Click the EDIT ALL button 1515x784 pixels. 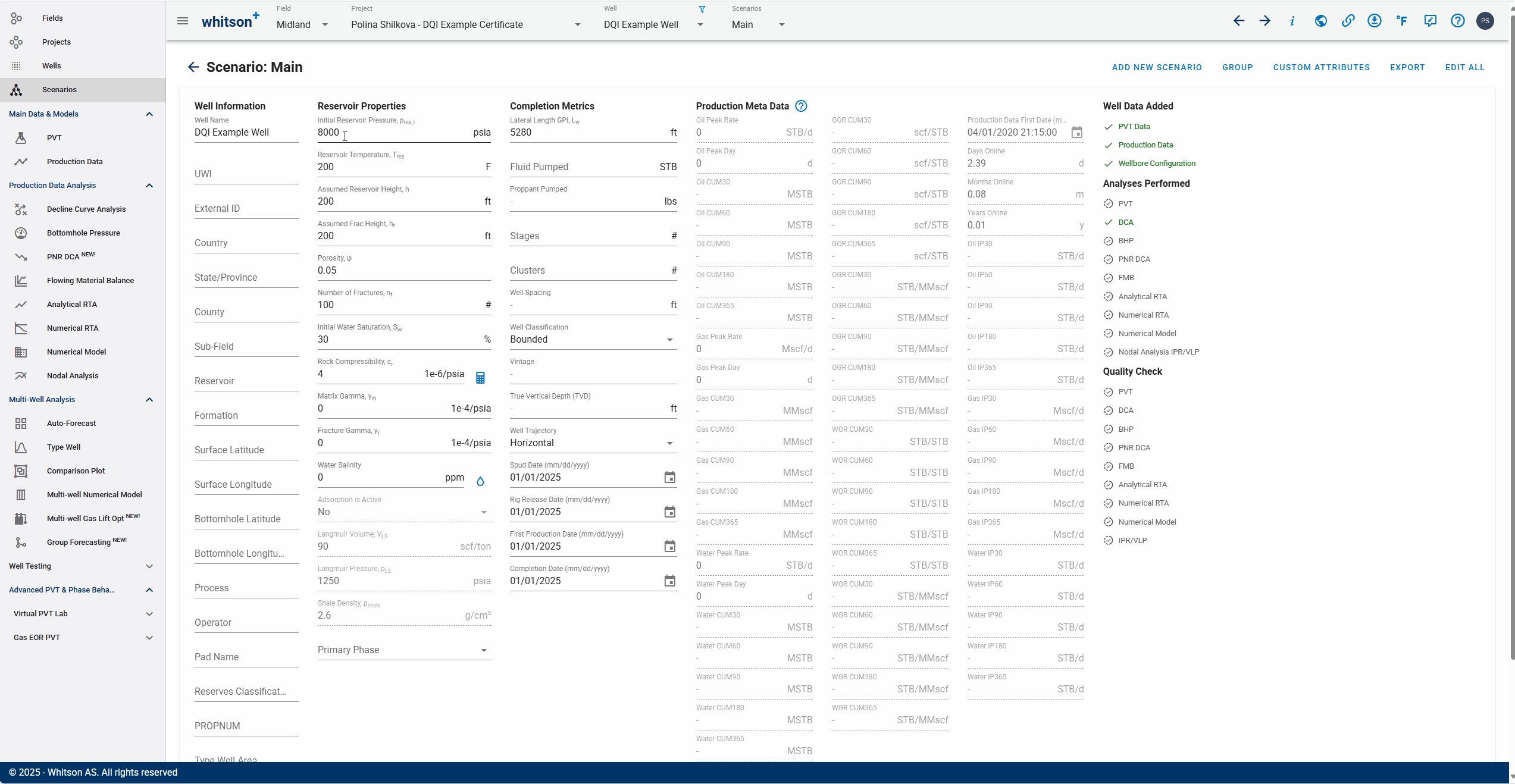pyautogui.click(x=1465, y=67)
